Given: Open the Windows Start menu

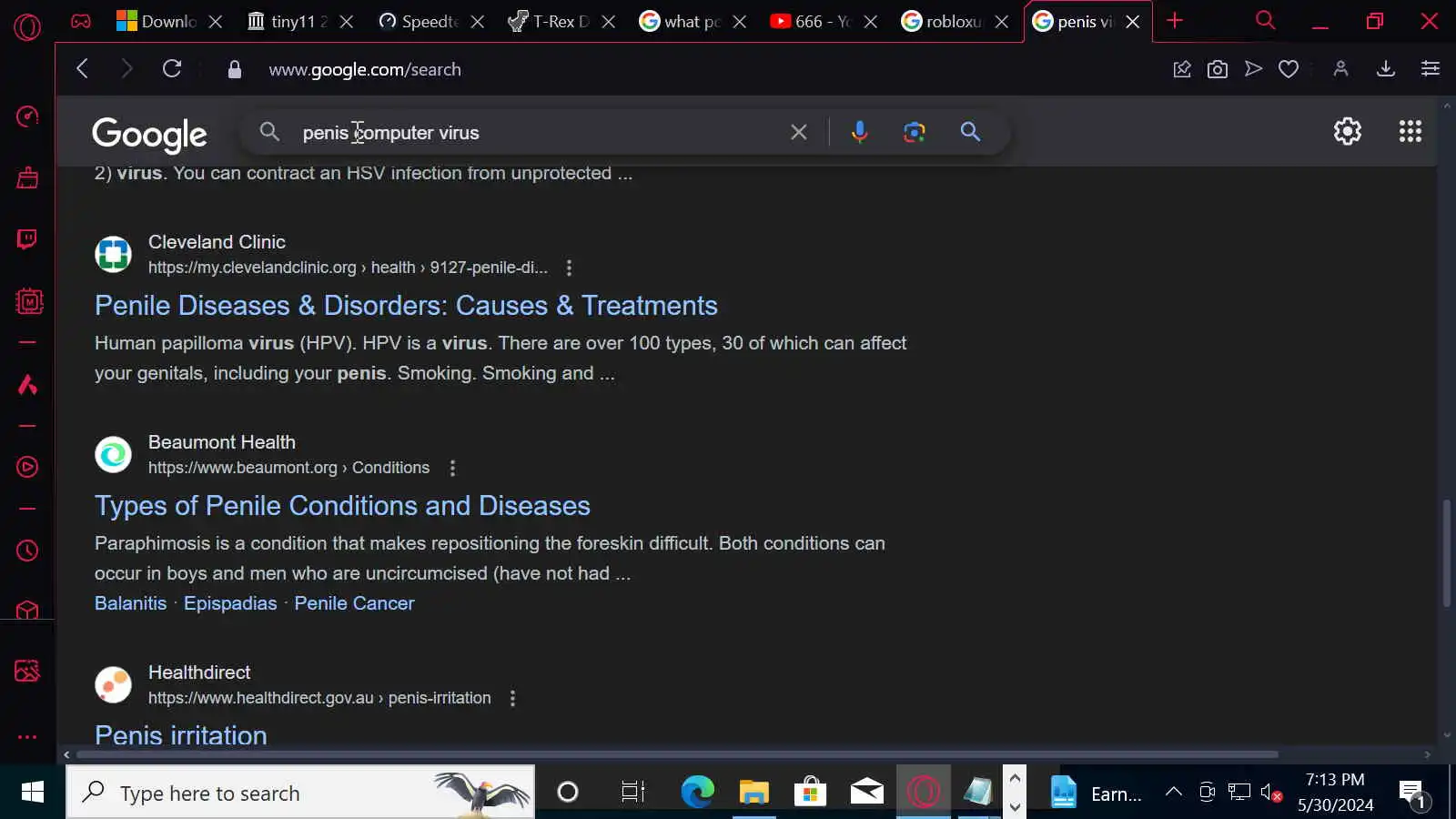Looking at the screenshot, I should [33, 792].
